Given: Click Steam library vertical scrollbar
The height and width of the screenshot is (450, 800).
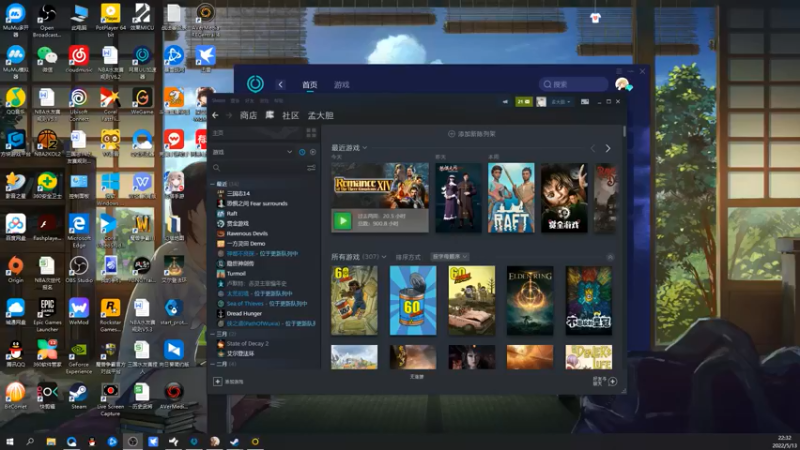Looking at the screenshot, I should click(x=624, y=131).
